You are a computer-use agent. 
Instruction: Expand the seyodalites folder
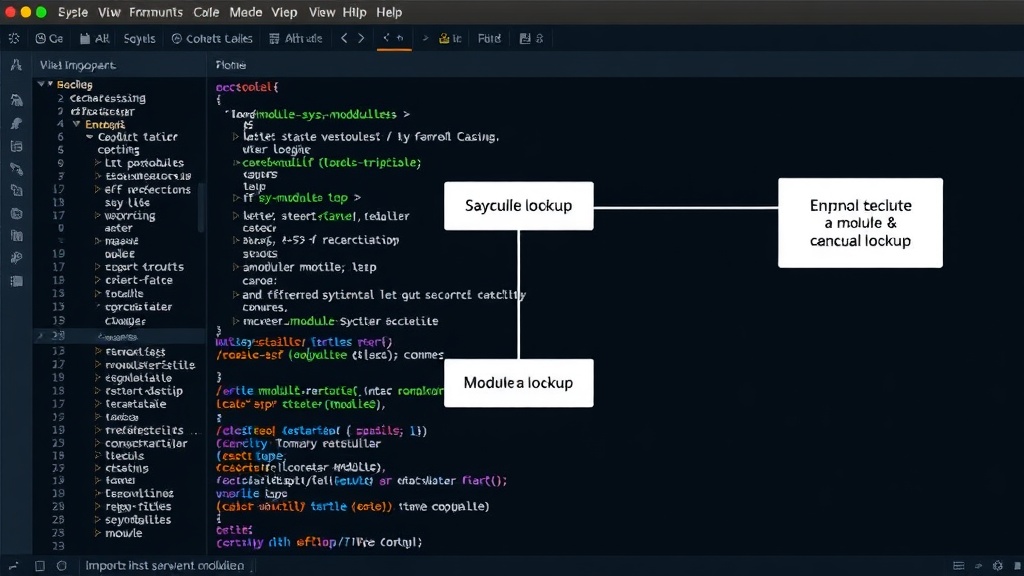point(97,520)
